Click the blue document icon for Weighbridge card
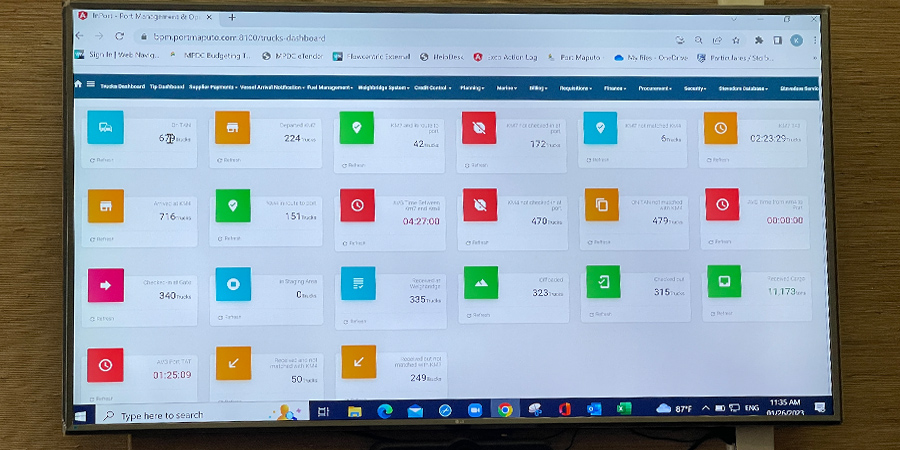Screen dimensions: 900x450 click(357, 284)
